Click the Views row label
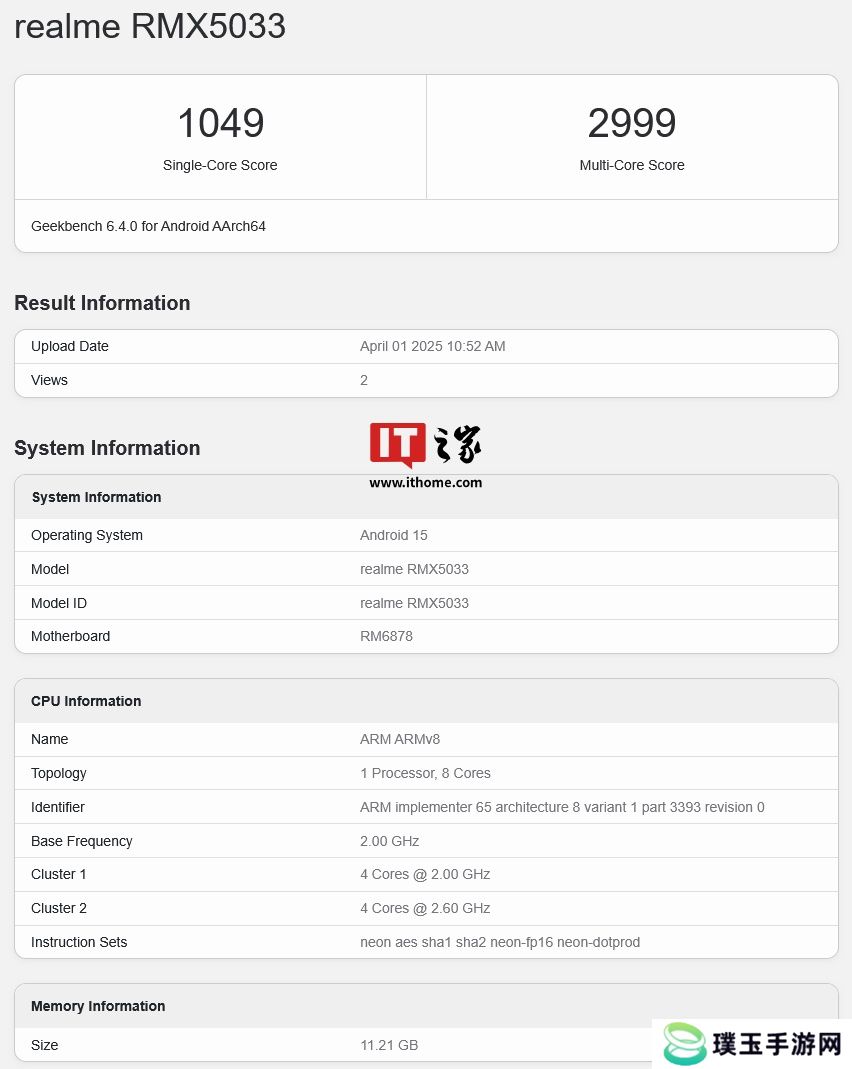This screenshot has width=852, height=1069. (49, 380)
